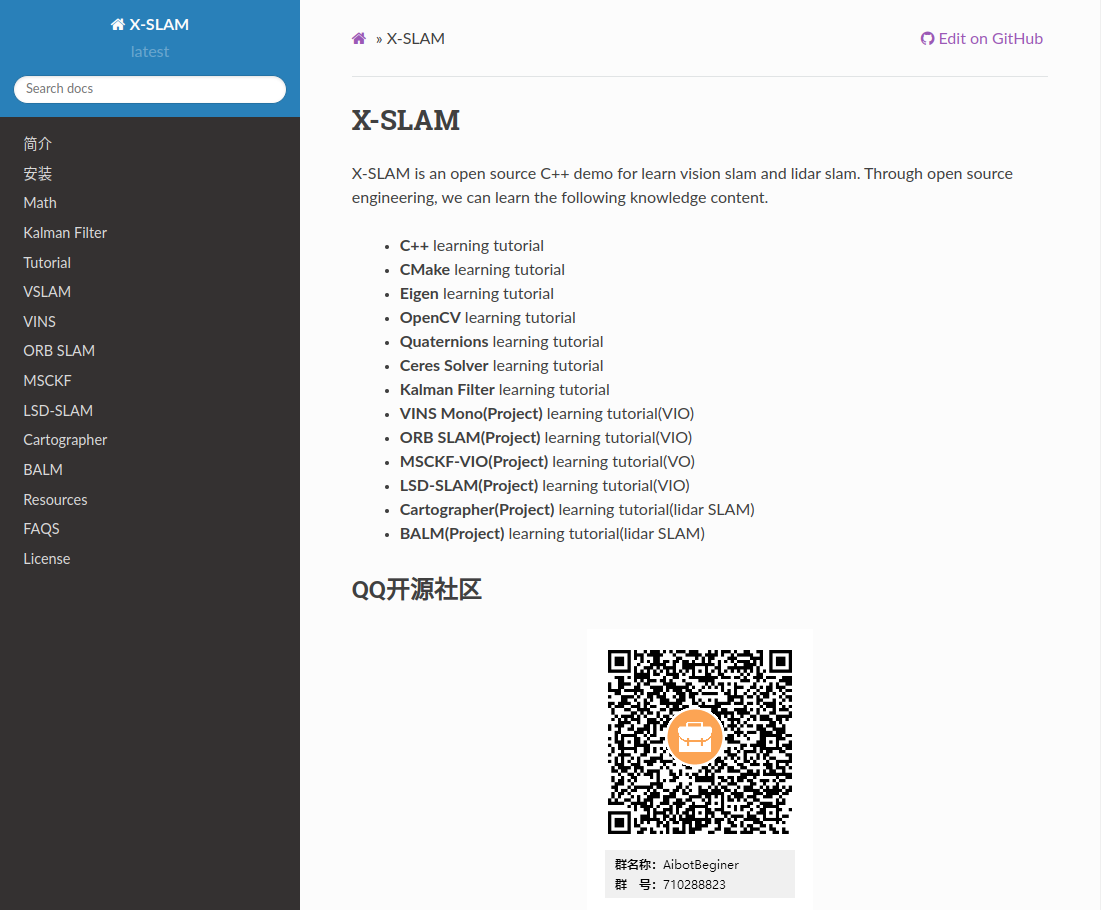Open the VINS sidebar page
Image resolution: width=1101 pixels, height=910 pixels.
click(x=39, y=322)
